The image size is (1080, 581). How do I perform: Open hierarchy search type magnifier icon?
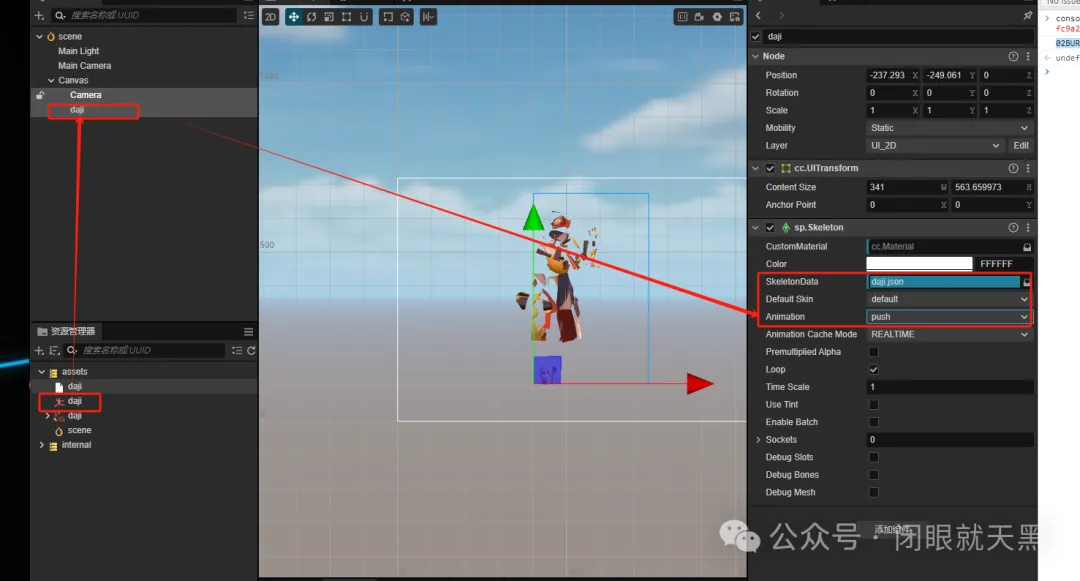59,15
